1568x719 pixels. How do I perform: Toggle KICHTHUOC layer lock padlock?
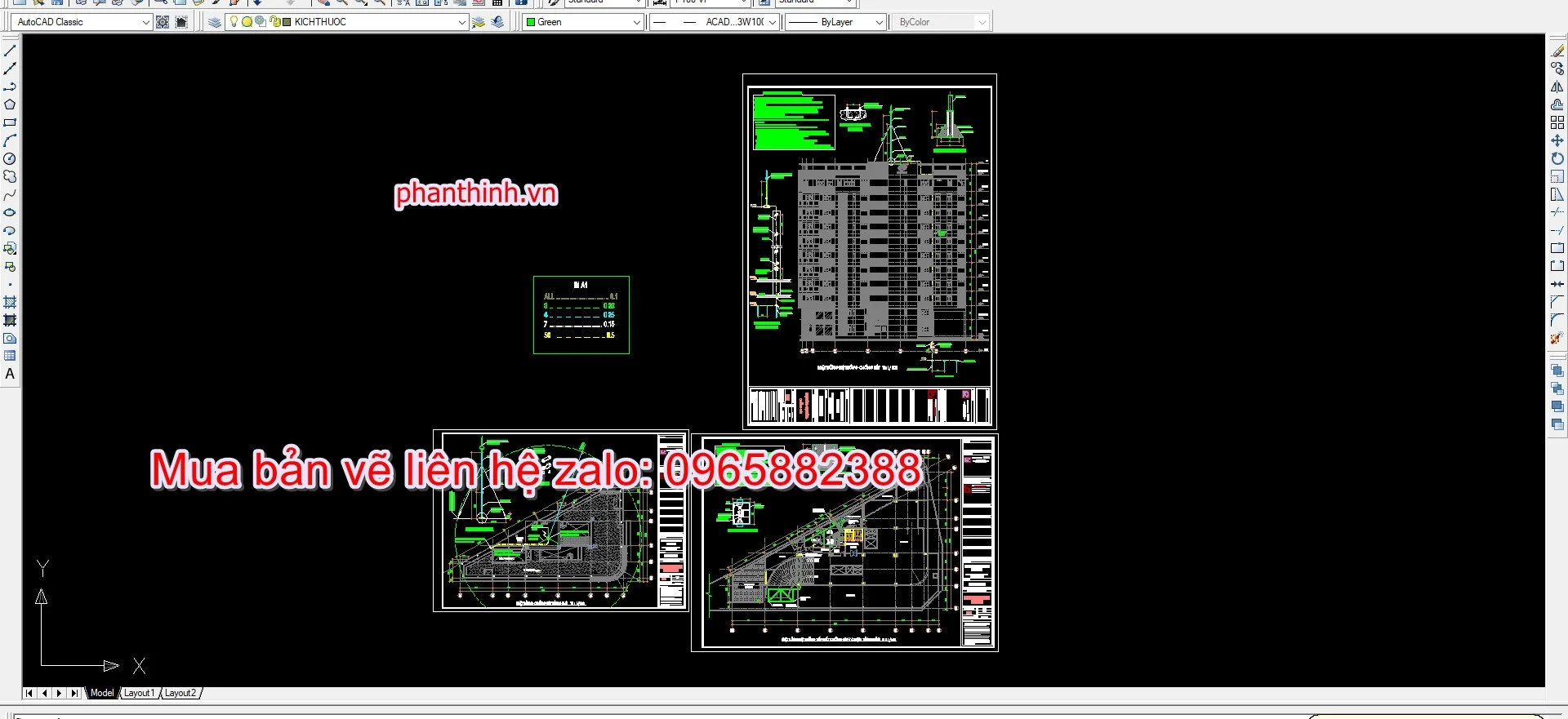pyautogui.click(x=274, y=22)
